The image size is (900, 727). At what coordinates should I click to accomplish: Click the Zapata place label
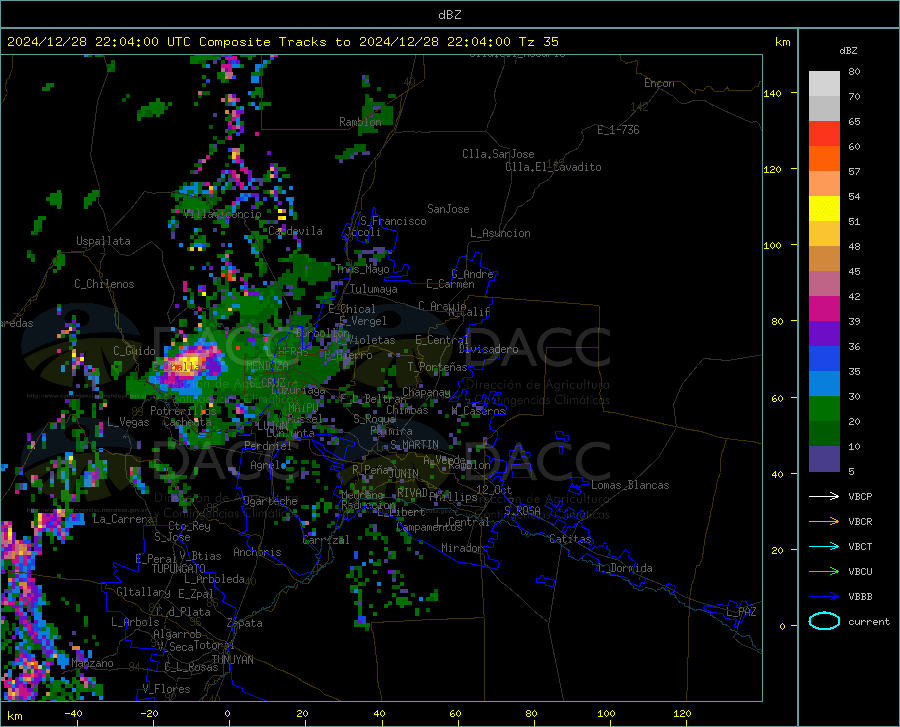coord(245,623)
